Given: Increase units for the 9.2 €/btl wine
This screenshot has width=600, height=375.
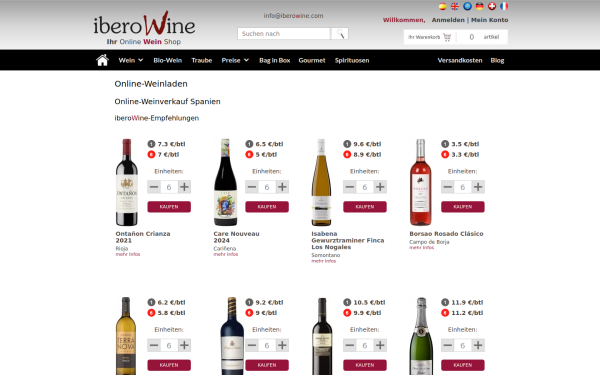Looking at the screenshot, I should pyautogui.click(x=282, y=345).
